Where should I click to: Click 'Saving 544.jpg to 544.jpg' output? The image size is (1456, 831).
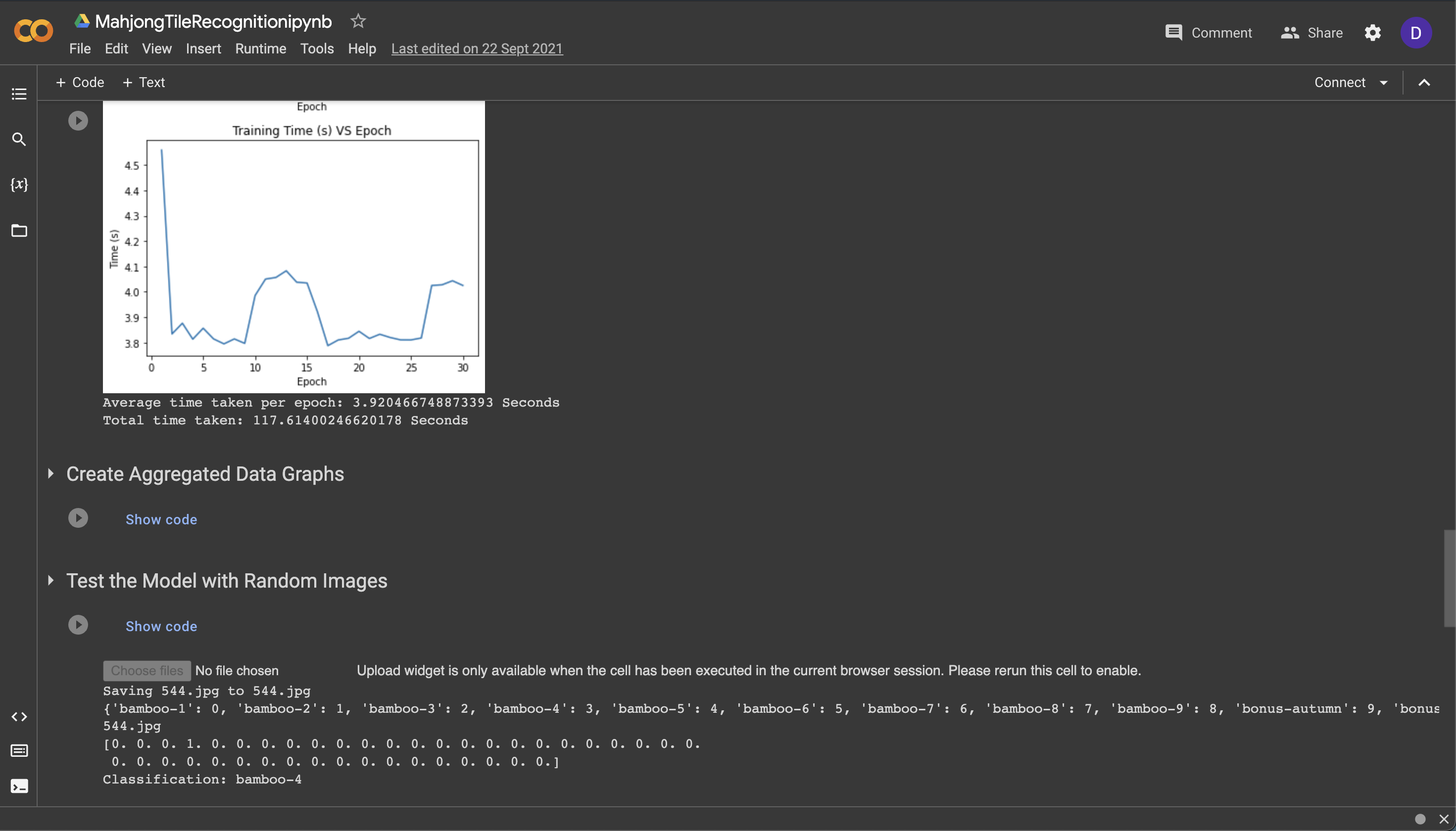point(207,691)
